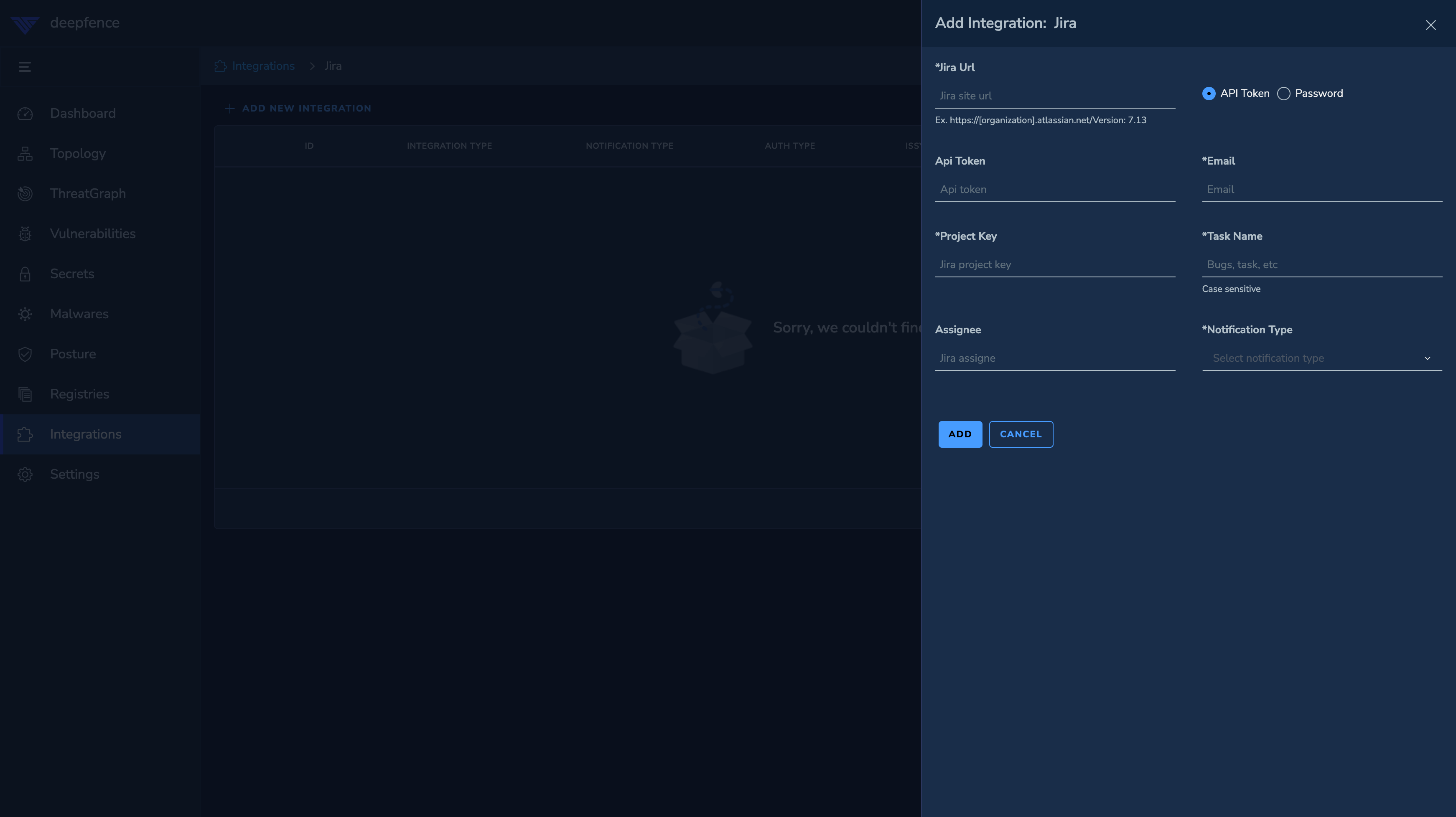
Task: Click the atlassian.net example URL hint
Action: tap(1041, 120)
